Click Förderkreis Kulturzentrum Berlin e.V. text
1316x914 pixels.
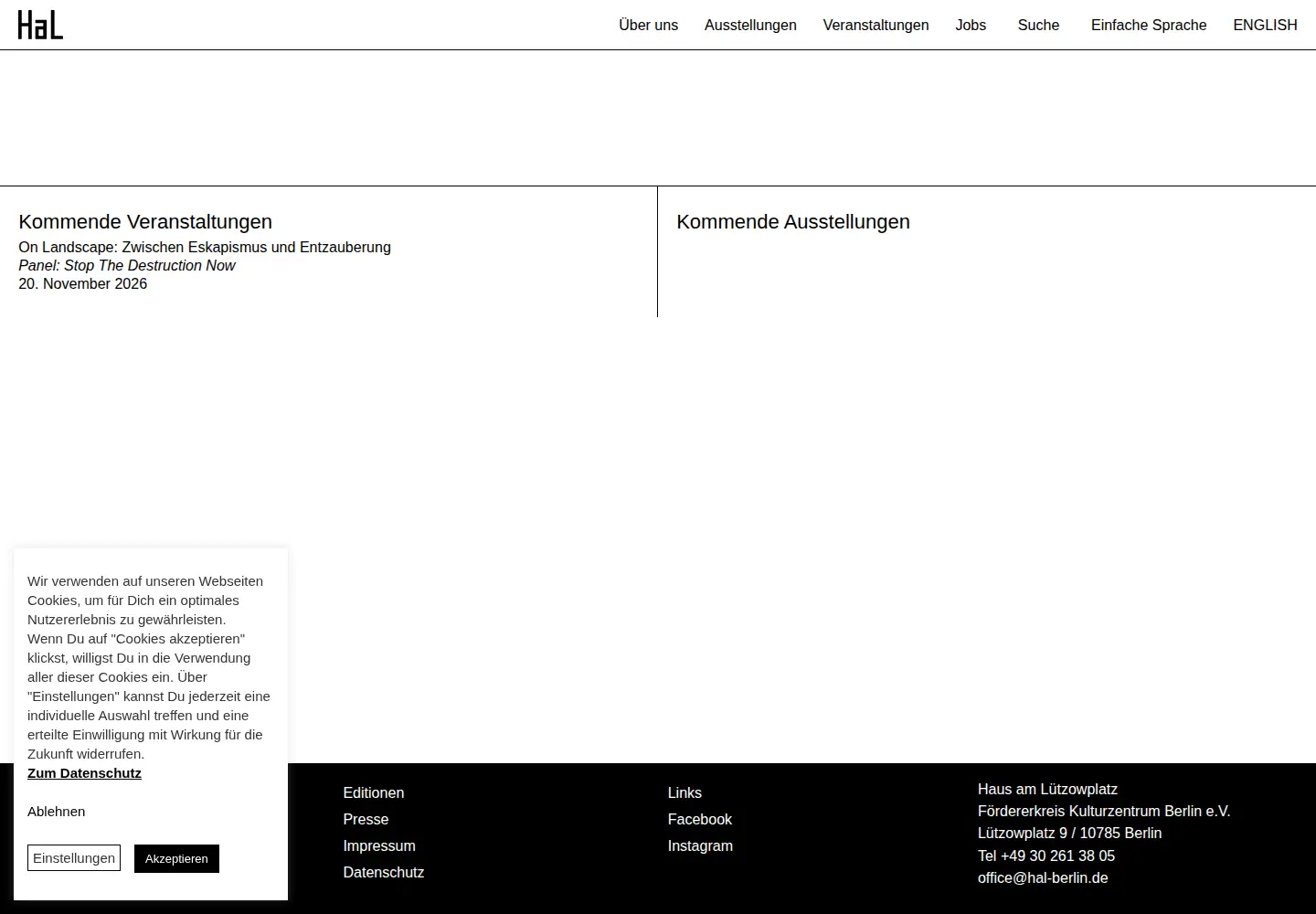point(1104,812)
